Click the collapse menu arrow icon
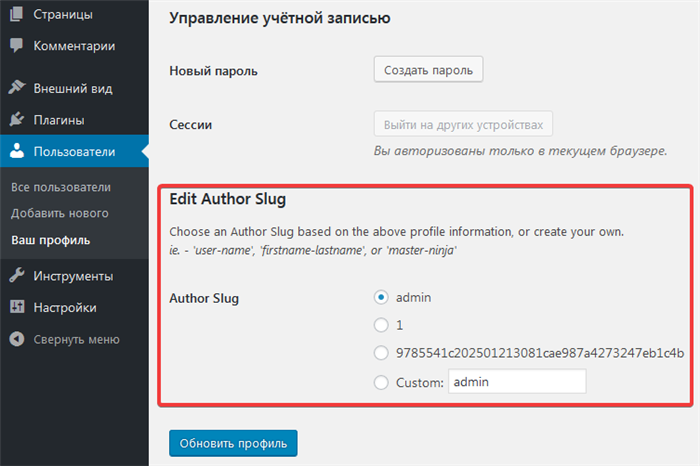This screenshot has width=700, height=466. pyautogui.click(x=17, y=339)
